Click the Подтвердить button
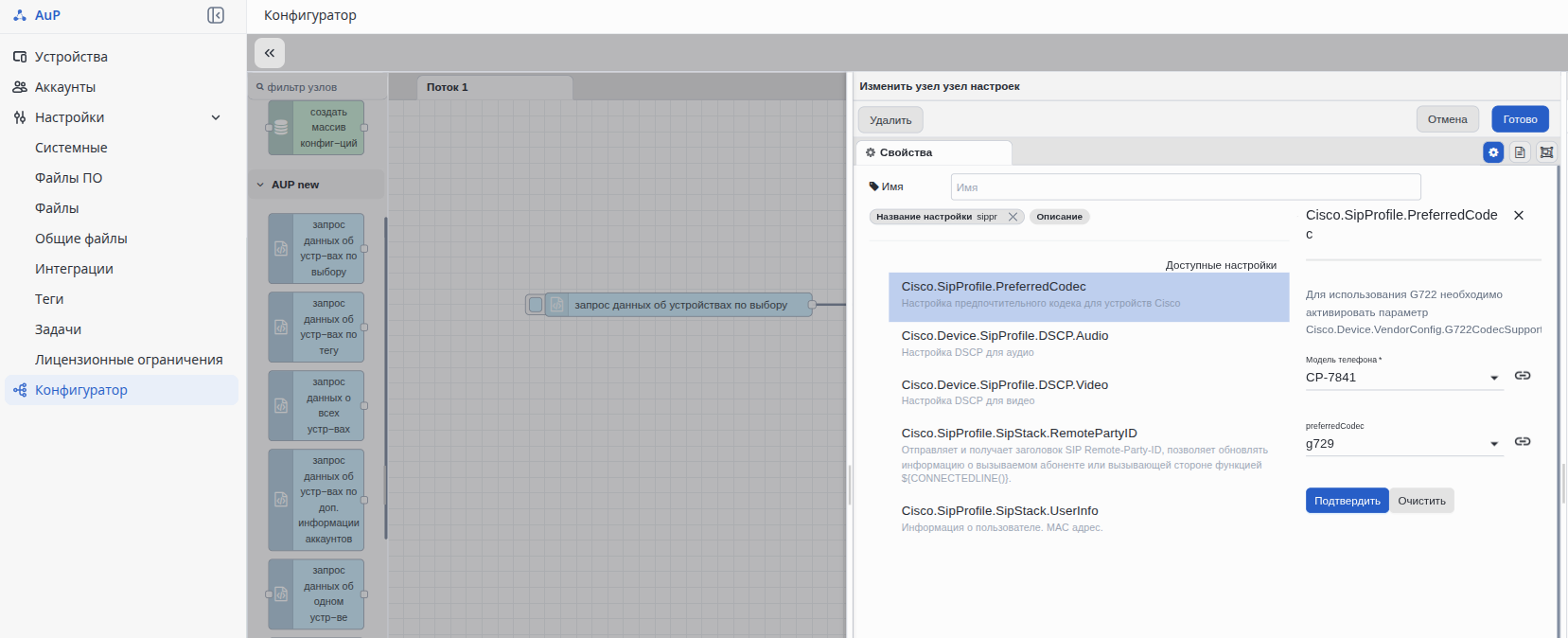 [1348, 501]
